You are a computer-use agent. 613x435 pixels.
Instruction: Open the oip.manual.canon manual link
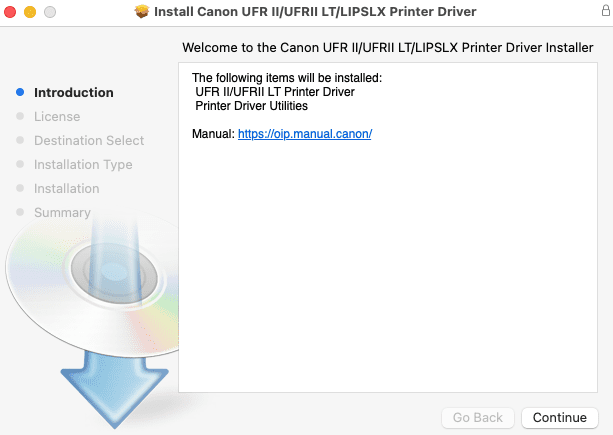pyautogui.click(x=305, y=133)
